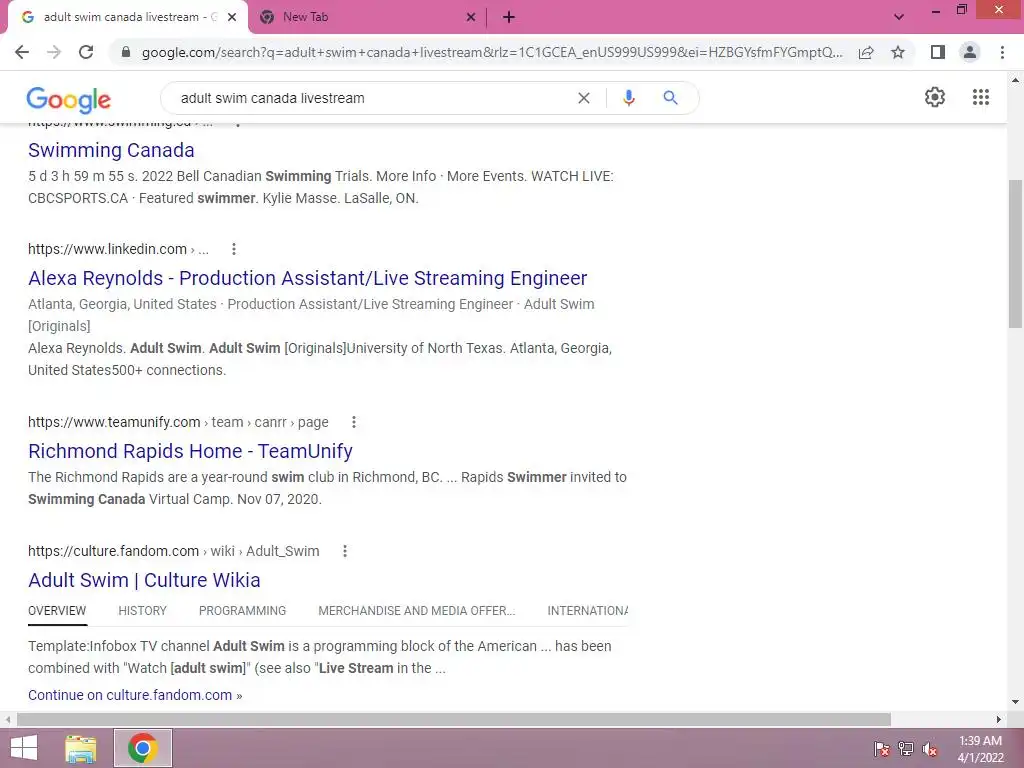Image resolution: width=1024 pixels, height=768 pixels.
Task: Click the browser address bar URL
Action: [492, 52]
